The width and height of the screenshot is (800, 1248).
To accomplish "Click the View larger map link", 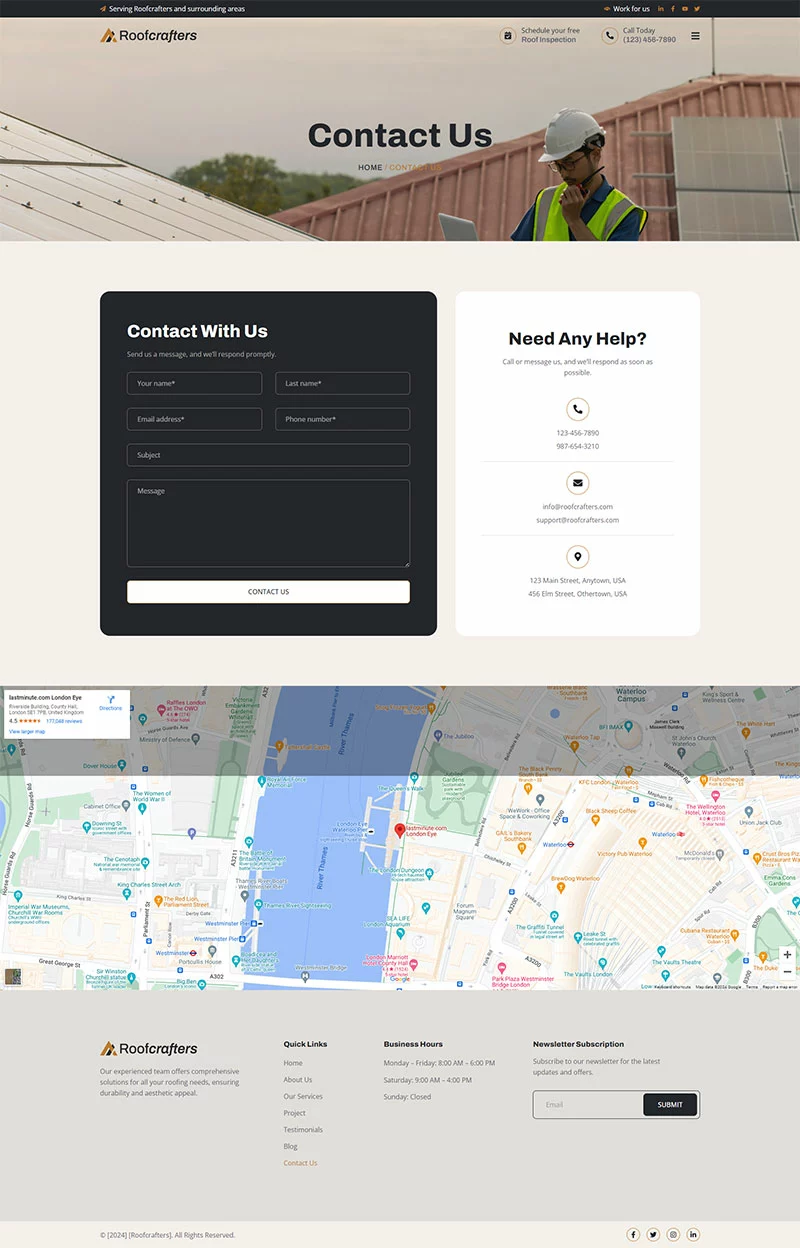I will pos(27,732).
